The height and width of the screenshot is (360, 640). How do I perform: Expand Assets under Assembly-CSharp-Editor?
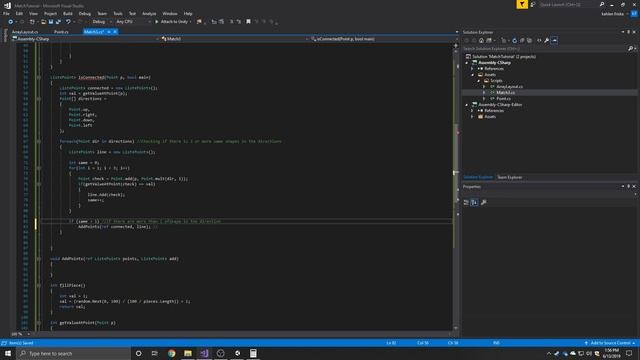click(x=472, y=117)
